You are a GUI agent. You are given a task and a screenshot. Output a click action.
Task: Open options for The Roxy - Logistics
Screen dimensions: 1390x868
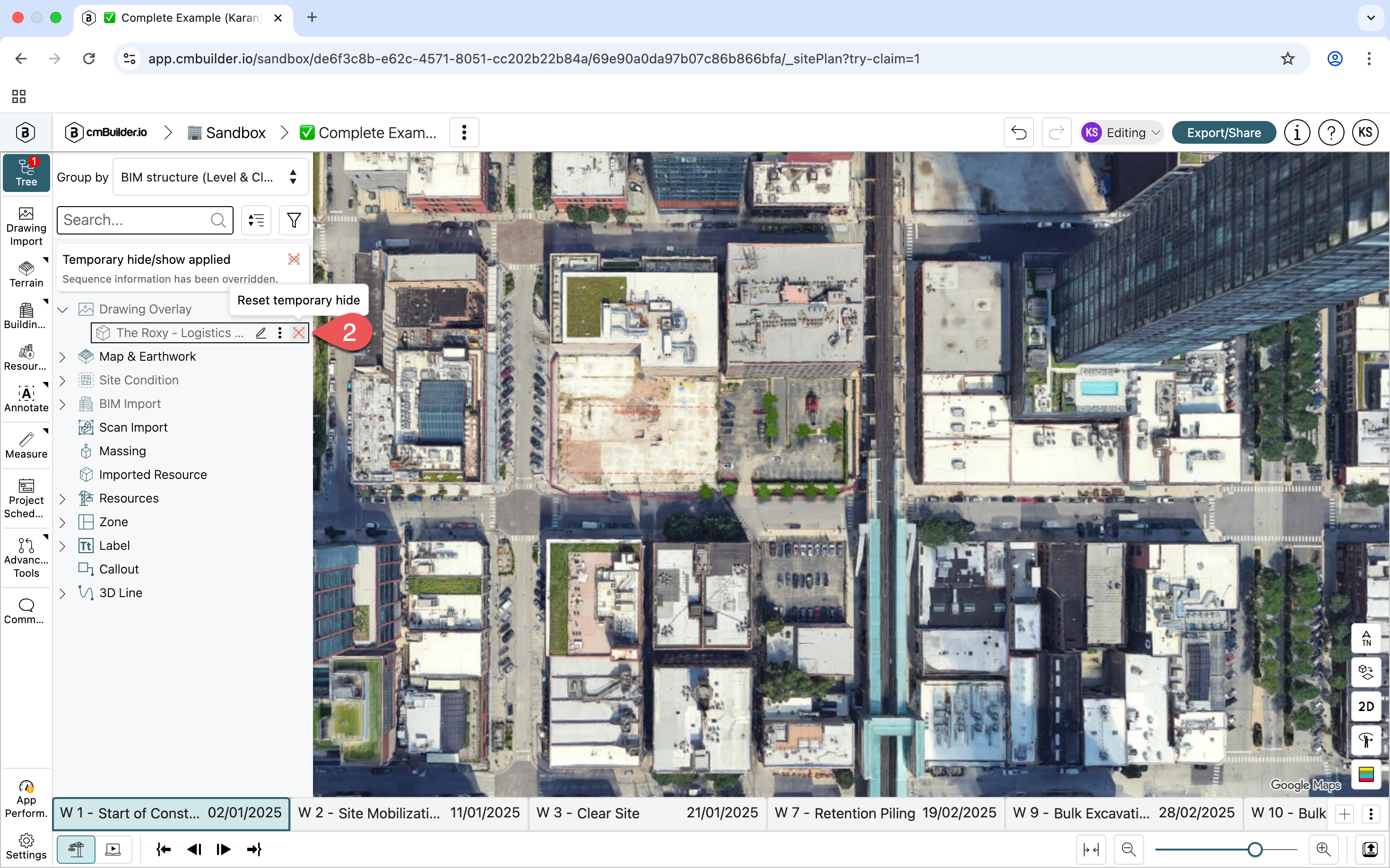coord(279,333)
